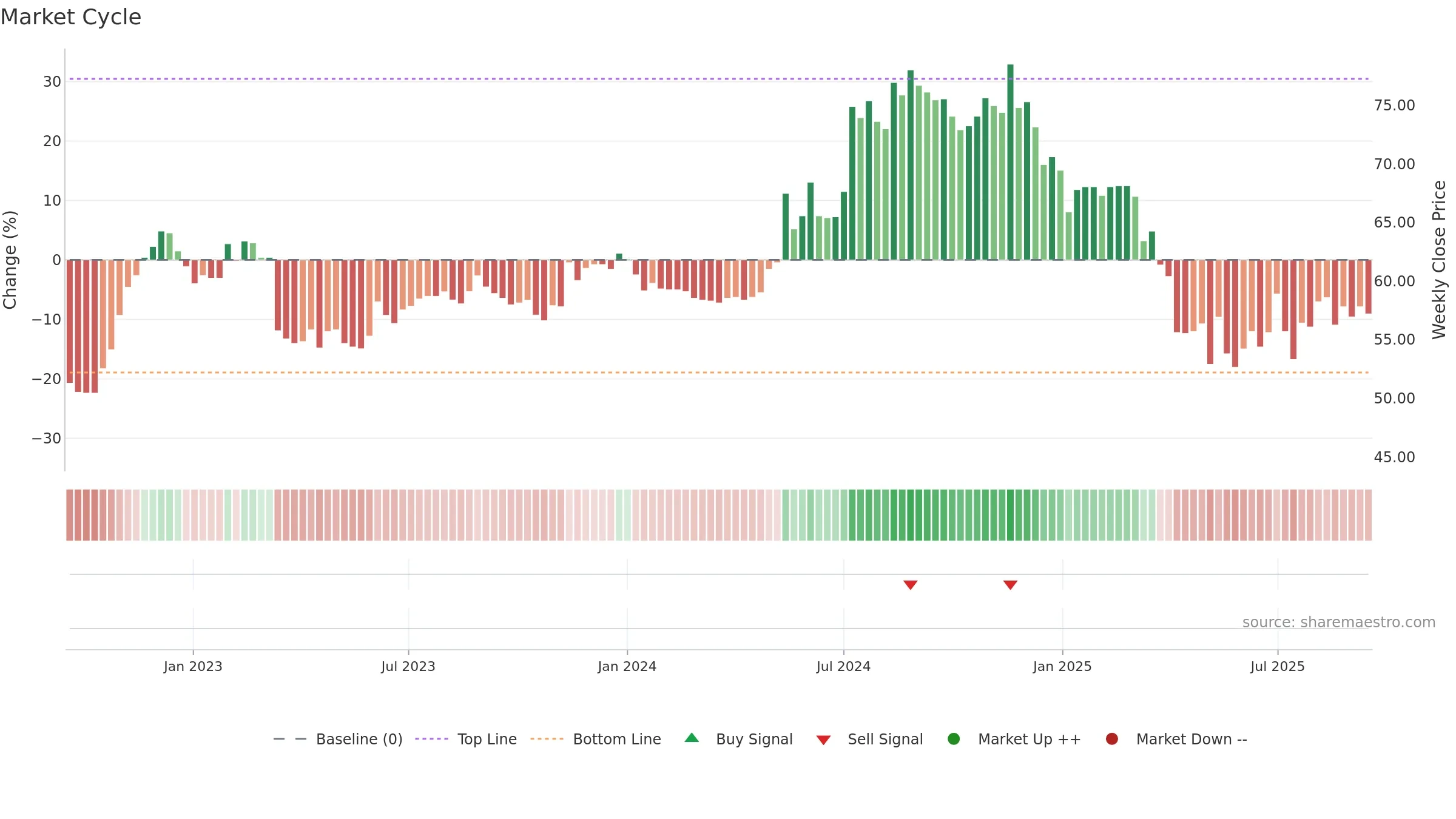Click the purple Top Line legend marker
The image size is (1456, 819).
point(431,739)
